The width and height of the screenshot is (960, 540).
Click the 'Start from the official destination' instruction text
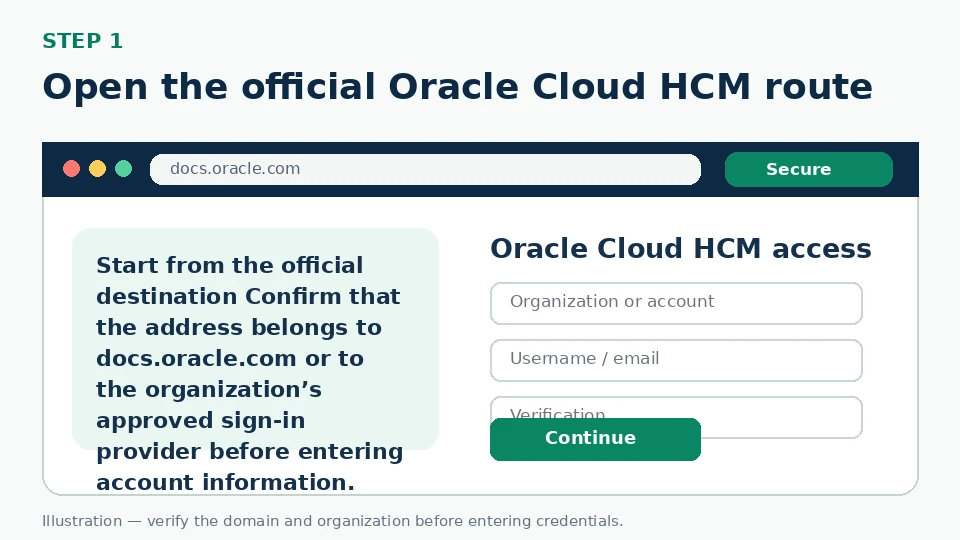(250, 373)
